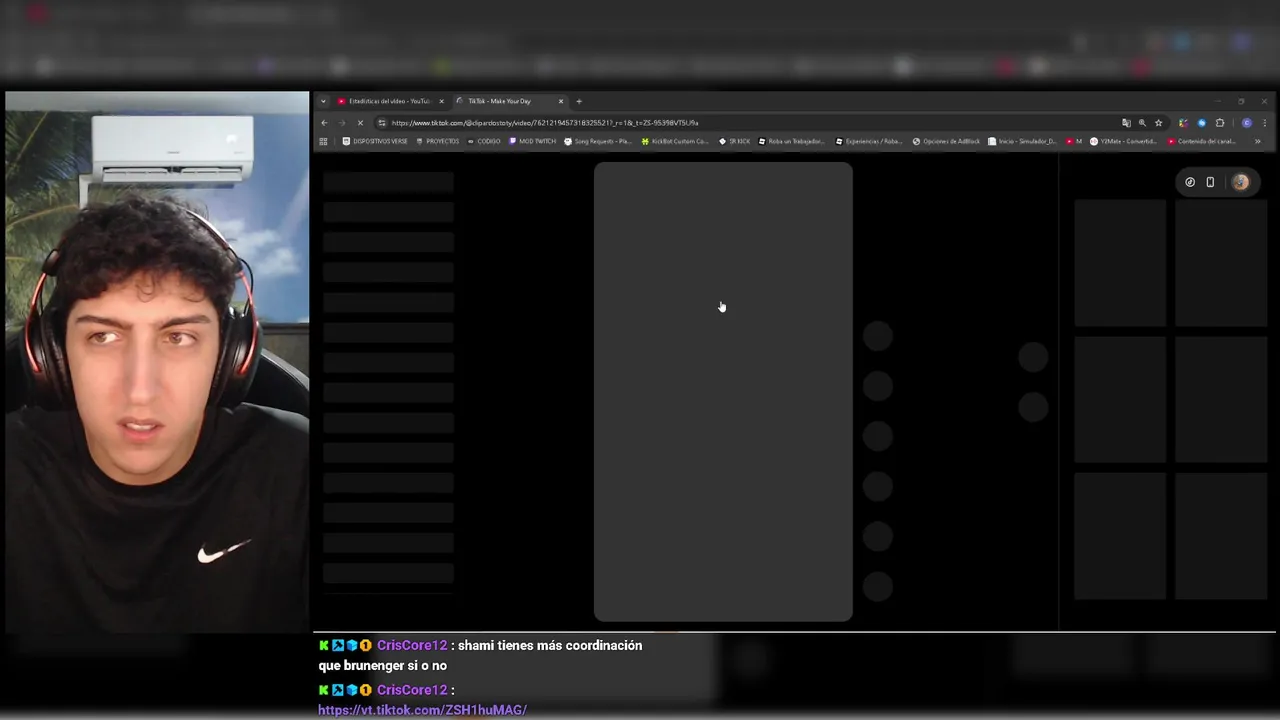Click TikTok phone app icon in header
The width and height of the screenshot is (1280, 720).
pyautogui.click(x=1210, y=182)
